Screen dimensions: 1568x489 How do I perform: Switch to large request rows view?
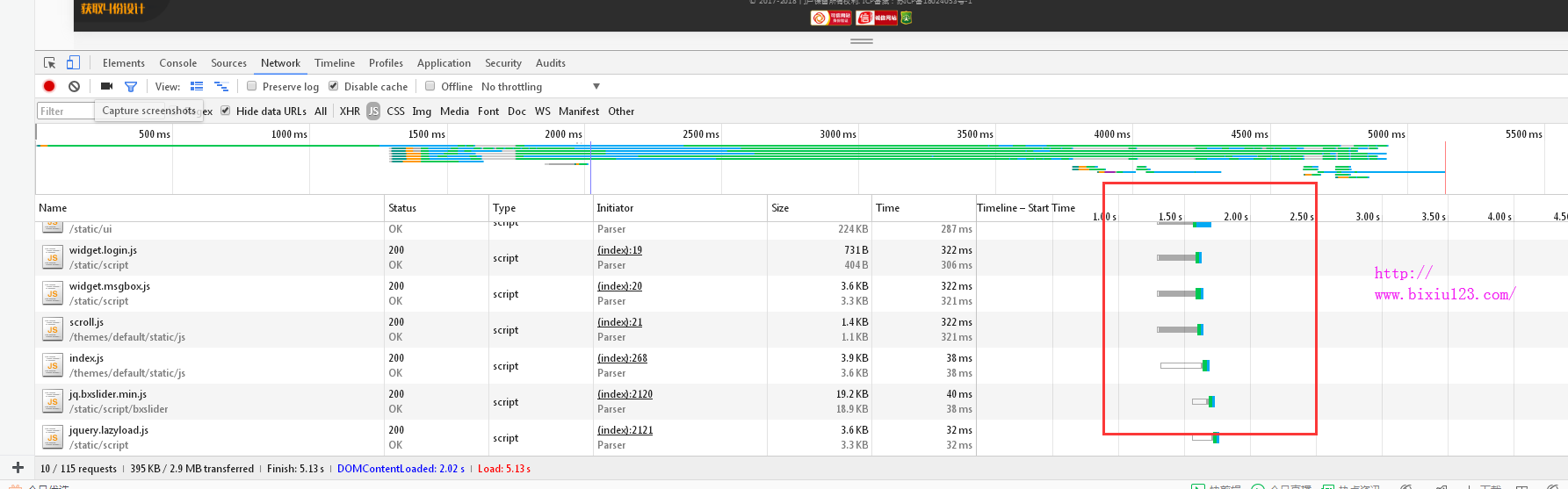click(197, 86)
